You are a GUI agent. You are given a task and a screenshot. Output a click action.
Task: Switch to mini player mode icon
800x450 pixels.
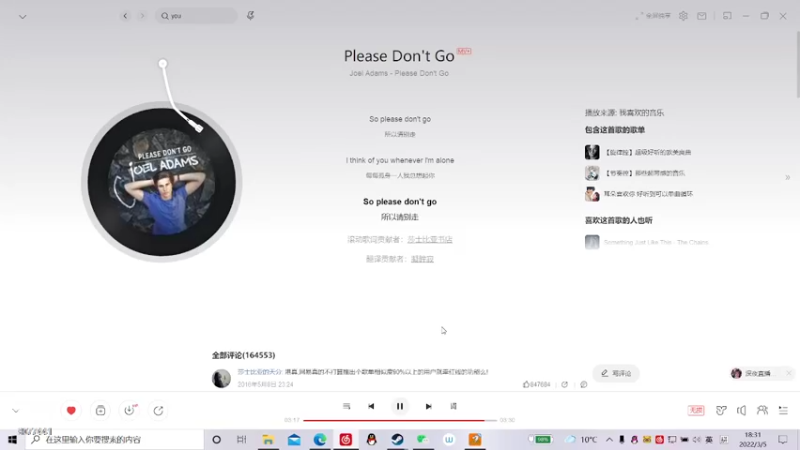point(727,16)
